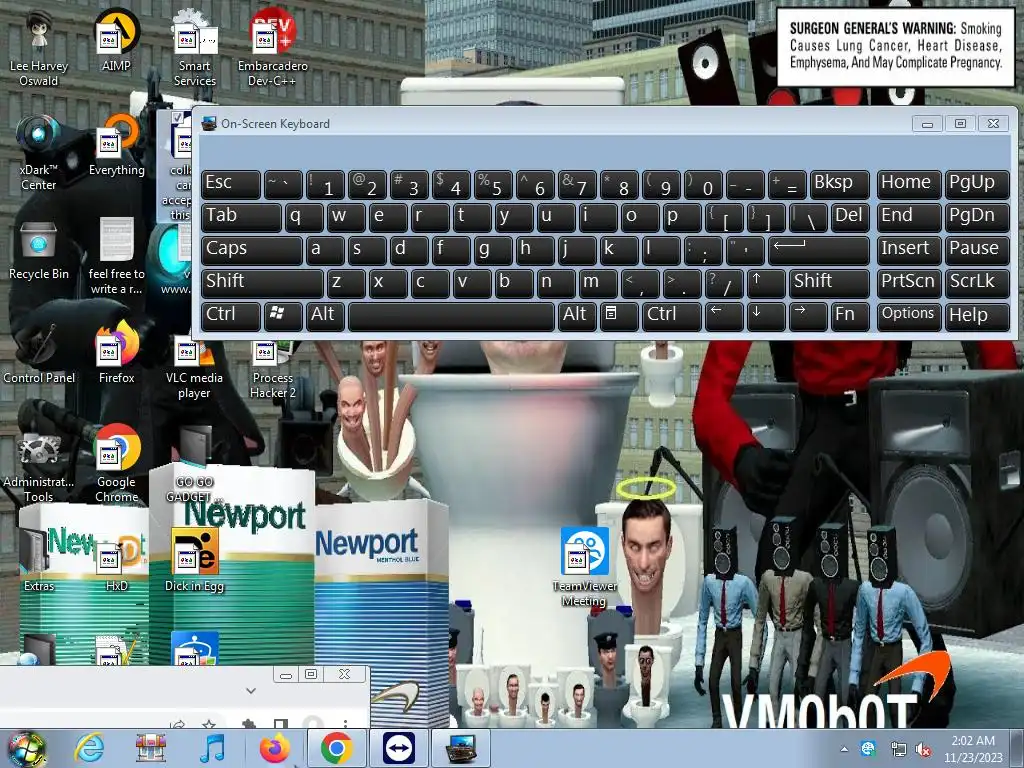The image size is (1024, 768).
Task: Click the muted volume tray icon
Action: (923, 750)
